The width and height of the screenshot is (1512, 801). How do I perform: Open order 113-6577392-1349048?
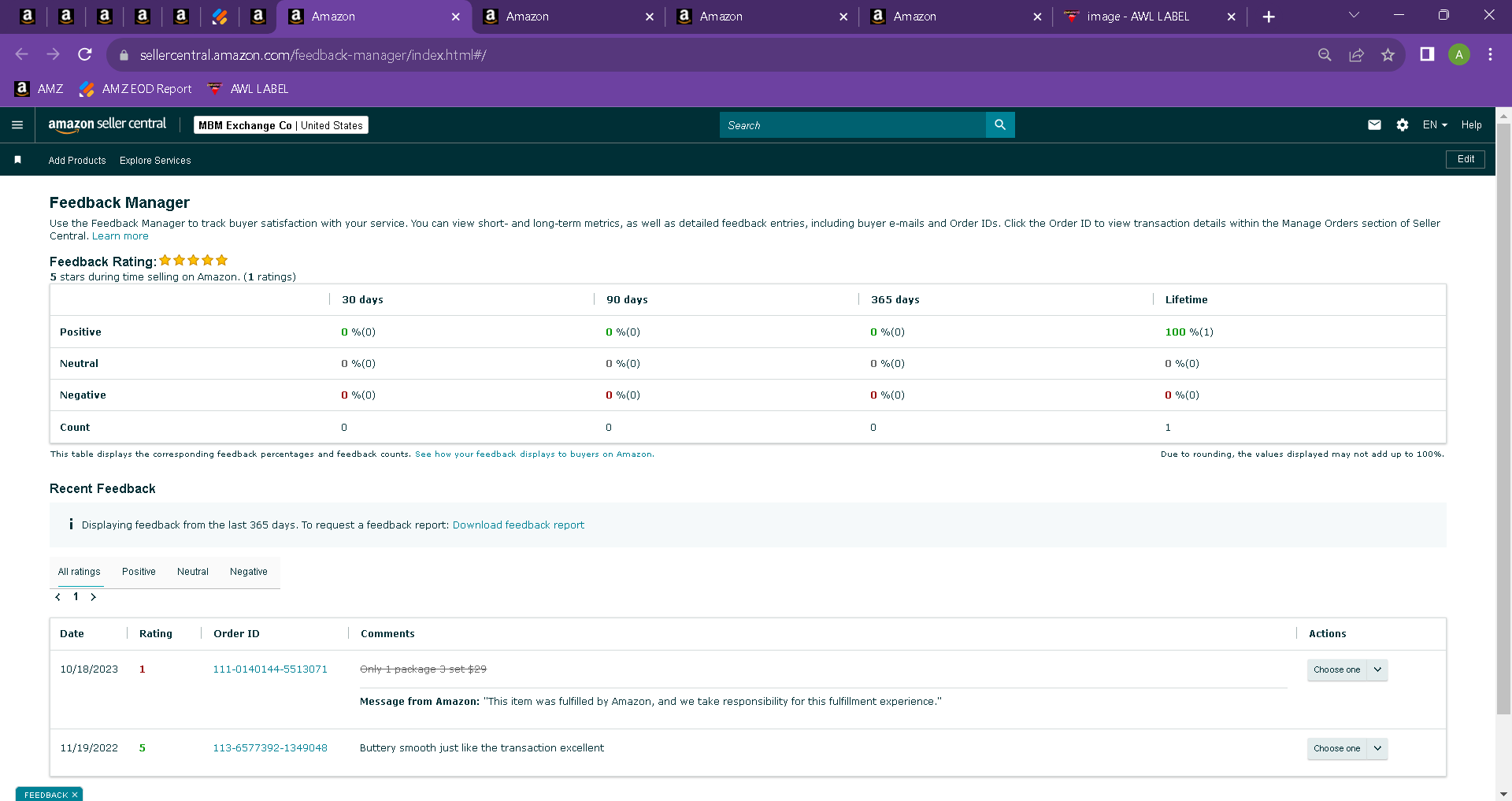point(270,748)
